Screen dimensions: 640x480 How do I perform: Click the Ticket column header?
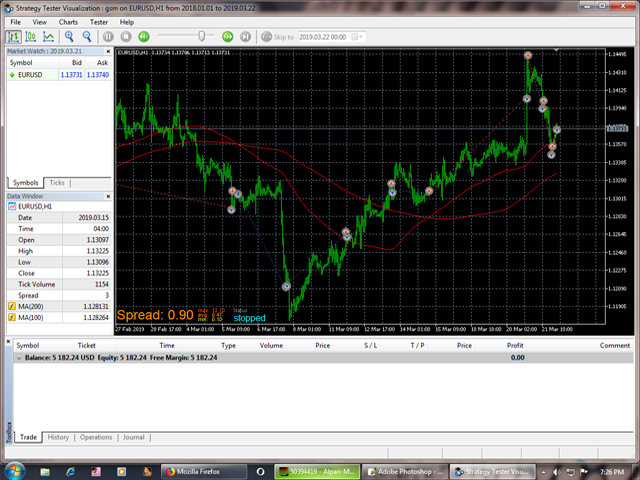coord(87,345)
